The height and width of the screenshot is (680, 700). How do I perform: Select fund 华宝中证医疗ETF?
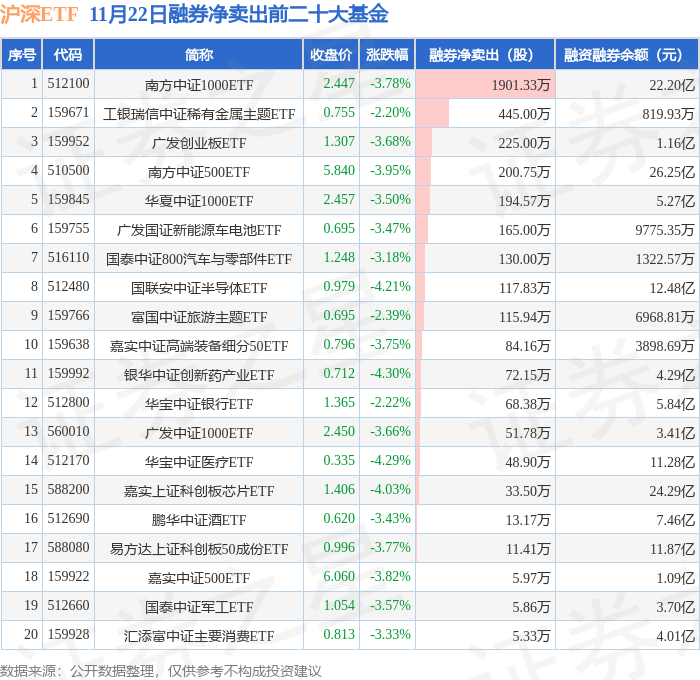199,462
